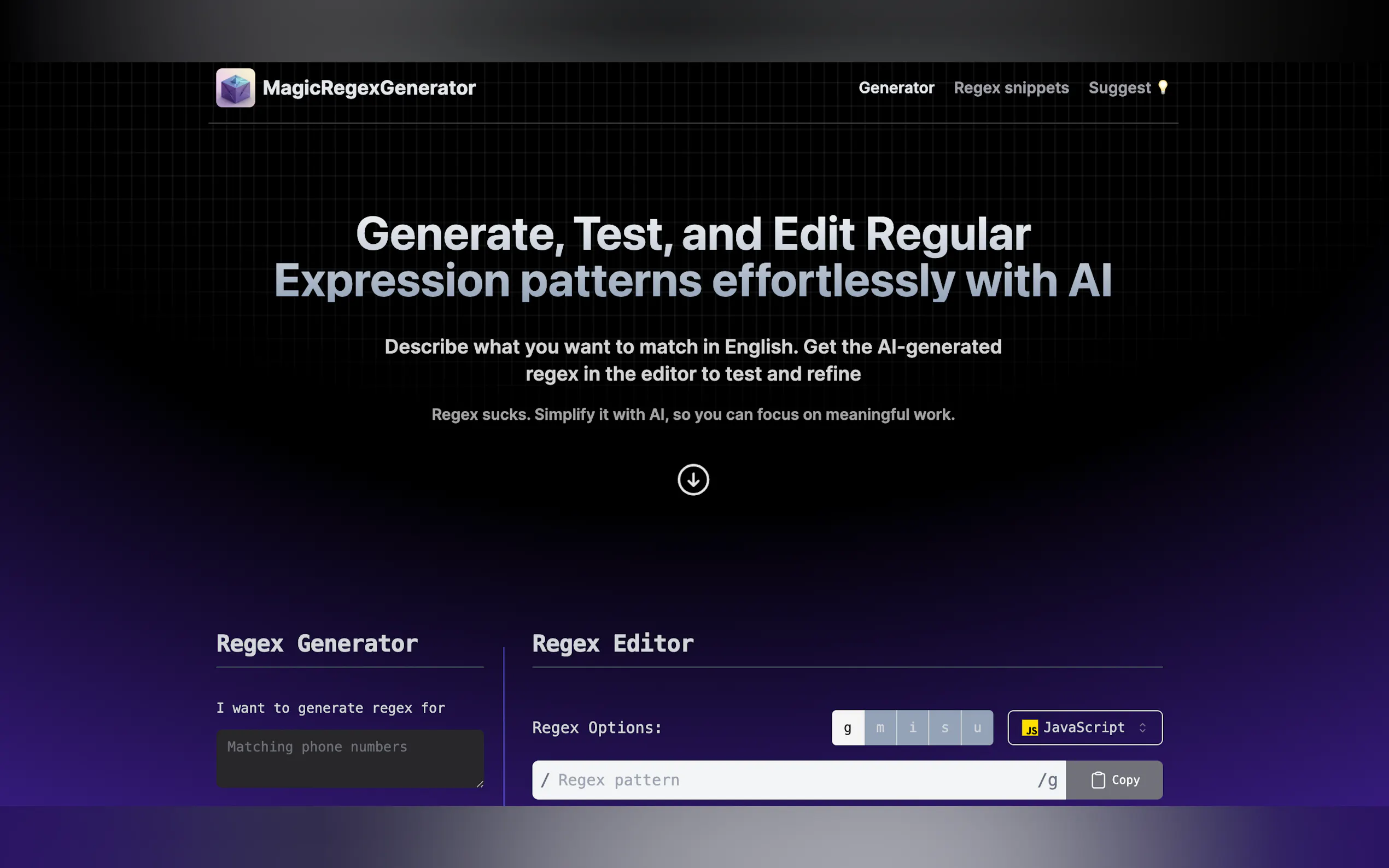Image resolution: width=1389 pixels, height=868 pixels.
Task: Turn on the dotall 's' flag
Action: 944,728
